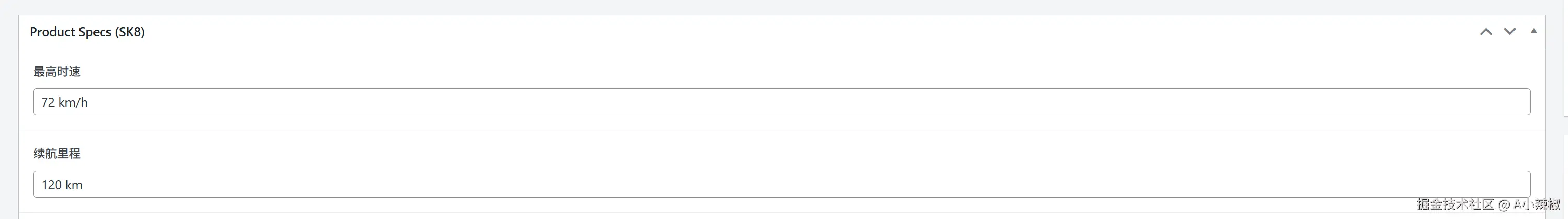
Task: Click the Product Specs (SK8) heading
Action: click(x=87, y=32)
